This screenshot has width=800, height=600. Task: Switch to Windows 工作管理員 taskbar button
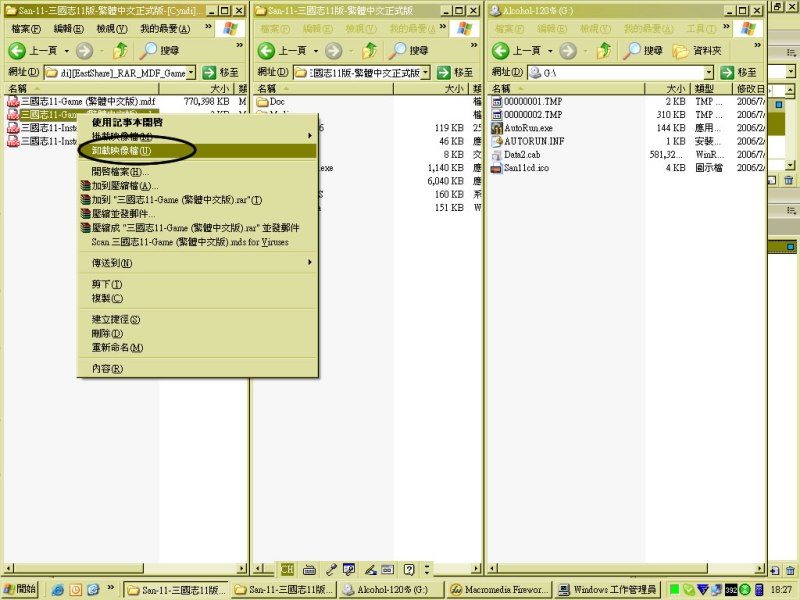pyautogui.click(x=607, y=590)
